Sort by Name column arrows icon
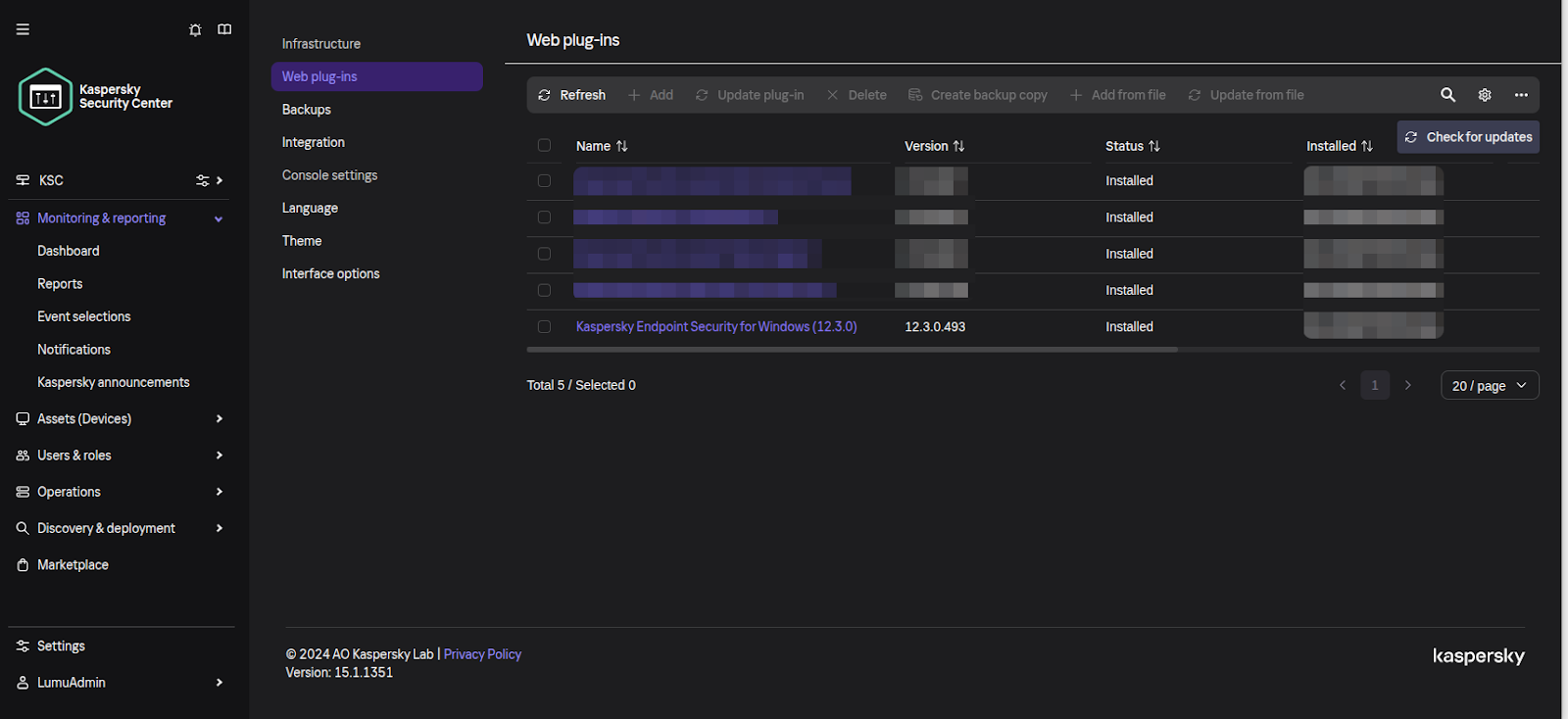Image resolution: width=1568 pixels, height=719 pixels. click(621, 146)
